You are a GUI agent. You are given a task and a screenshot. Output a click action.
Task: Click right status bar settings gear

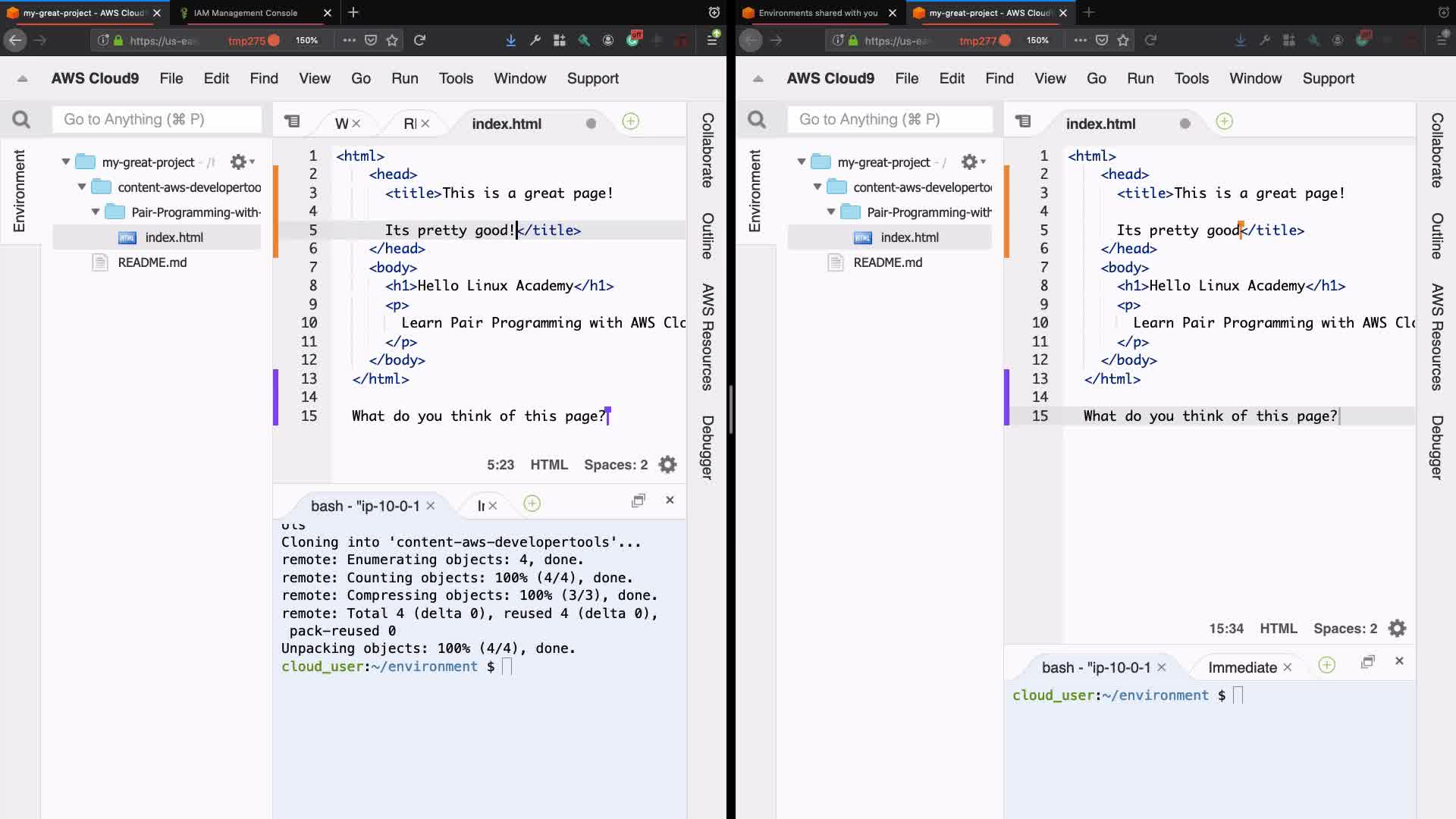click(1397, 629)
